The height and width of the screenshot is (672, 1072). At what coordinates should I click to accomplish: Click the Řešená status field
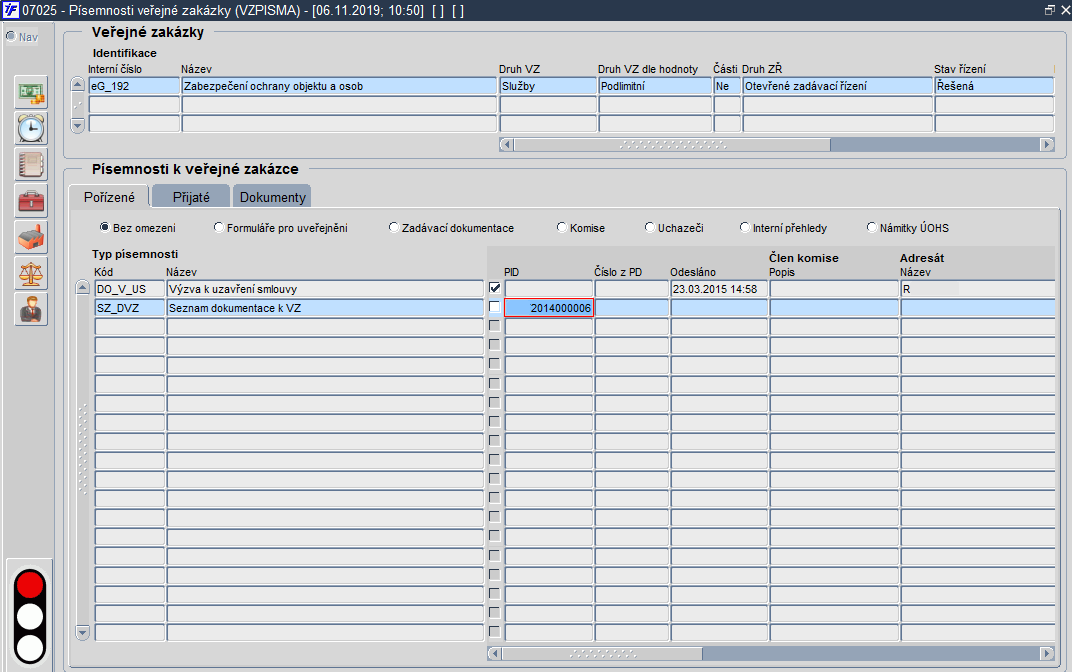994,85
